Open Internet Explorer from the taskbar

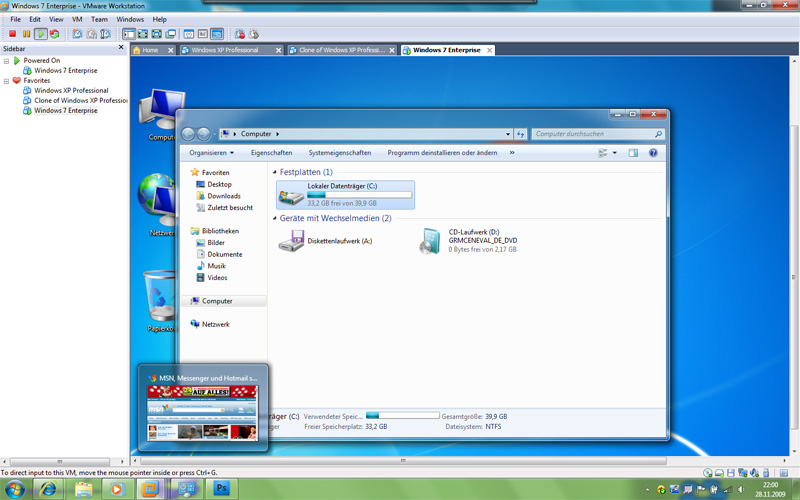[x=47, y=489]
